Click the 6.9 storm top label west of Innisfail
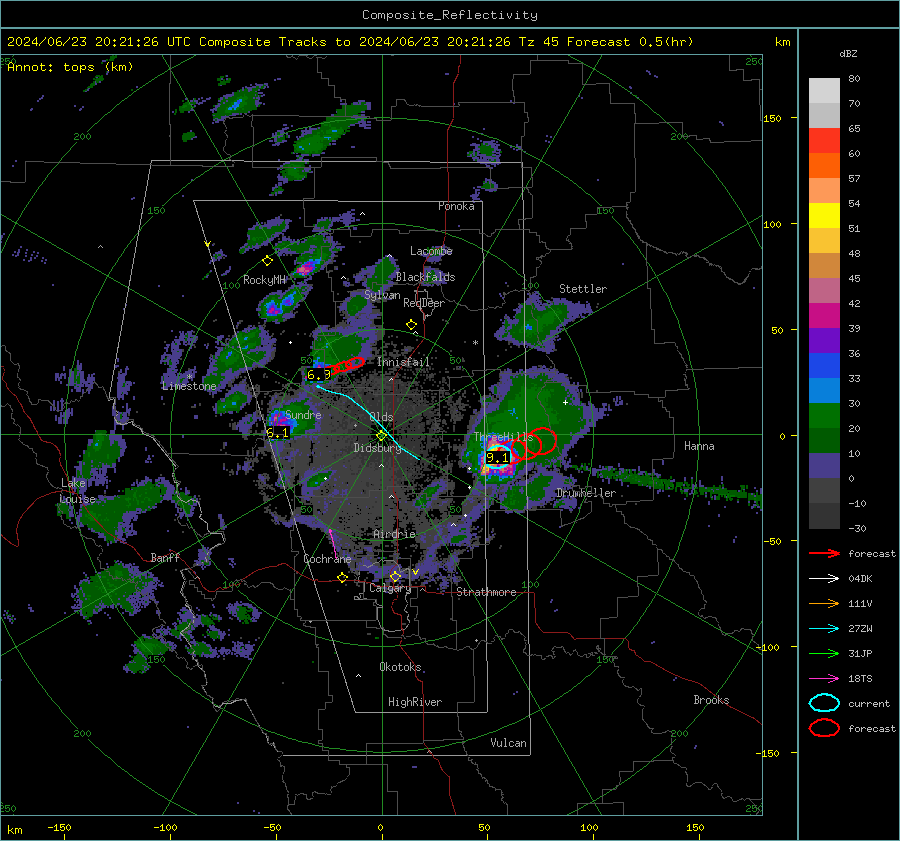 point(319,375)
